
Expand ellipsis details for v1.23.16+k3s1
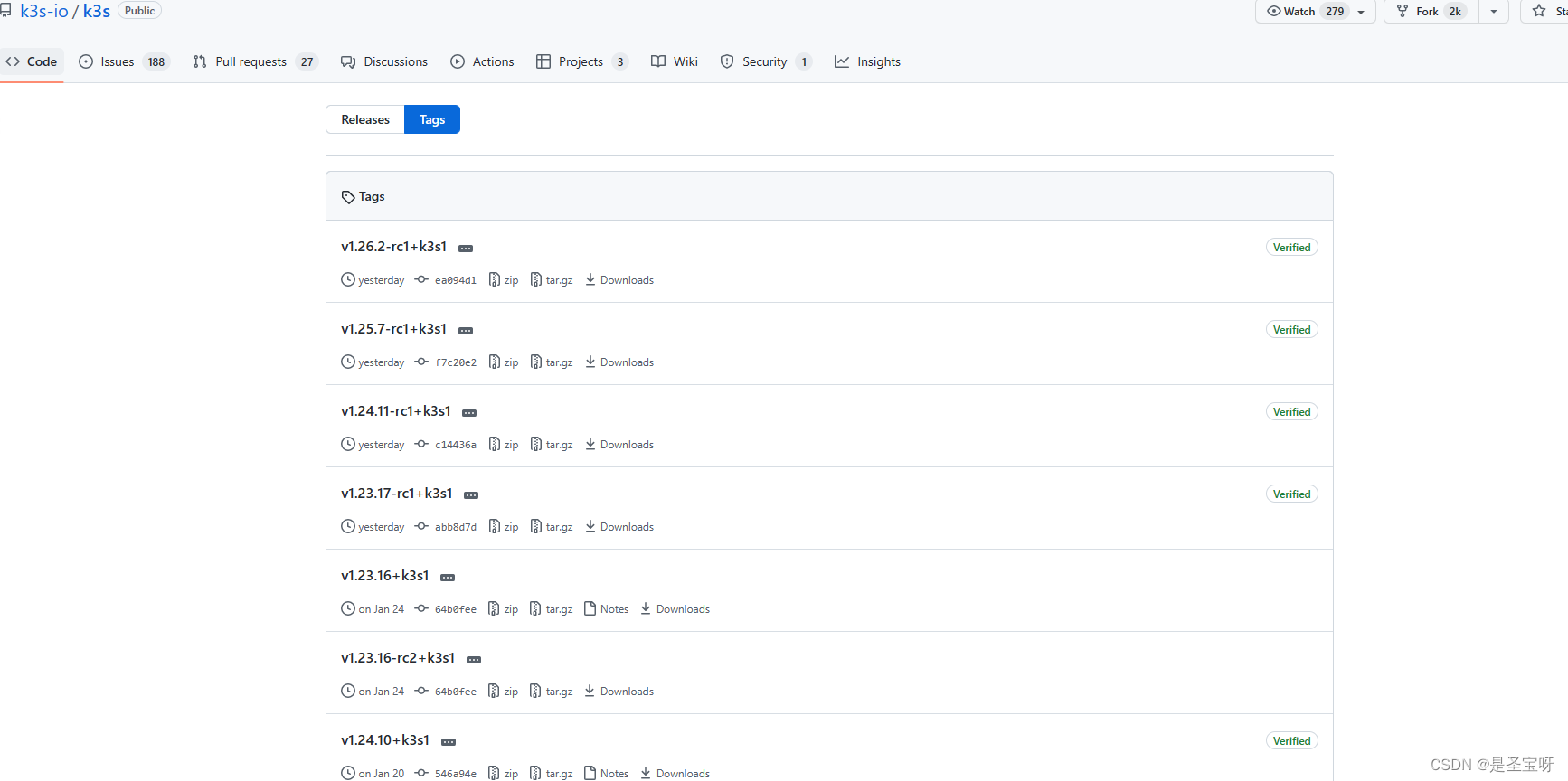coord(448,578)
